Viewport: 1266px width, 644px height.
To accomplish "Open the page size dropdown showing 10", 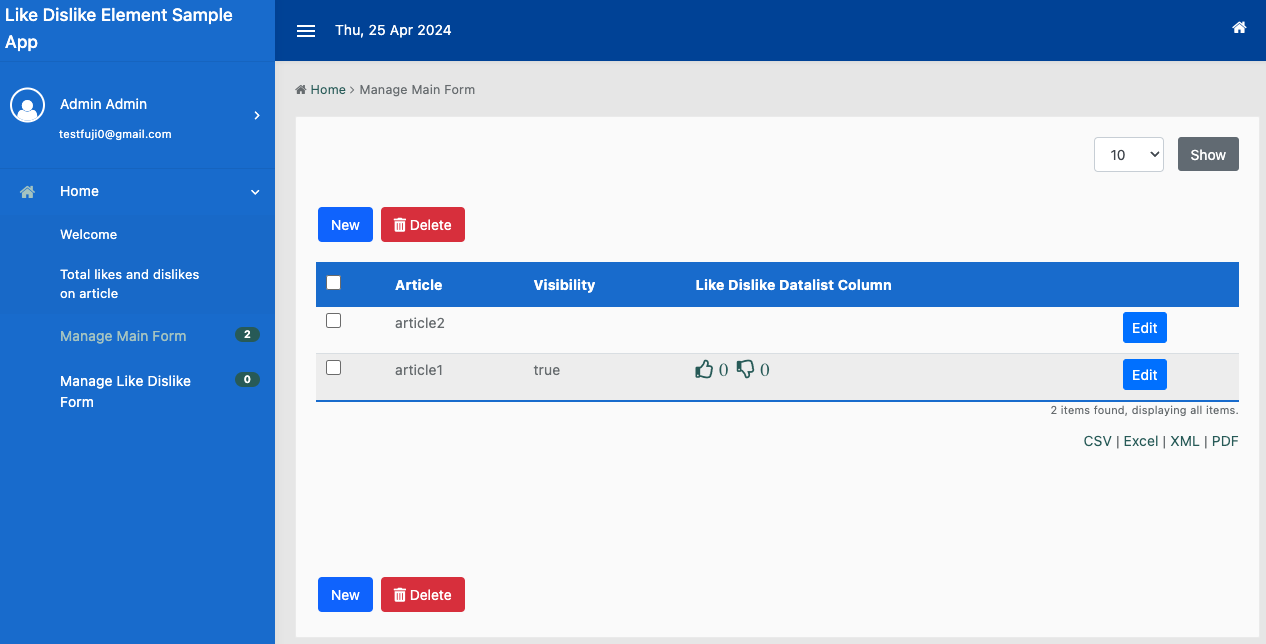I will pyautogui.click(x=1128, y=155).
